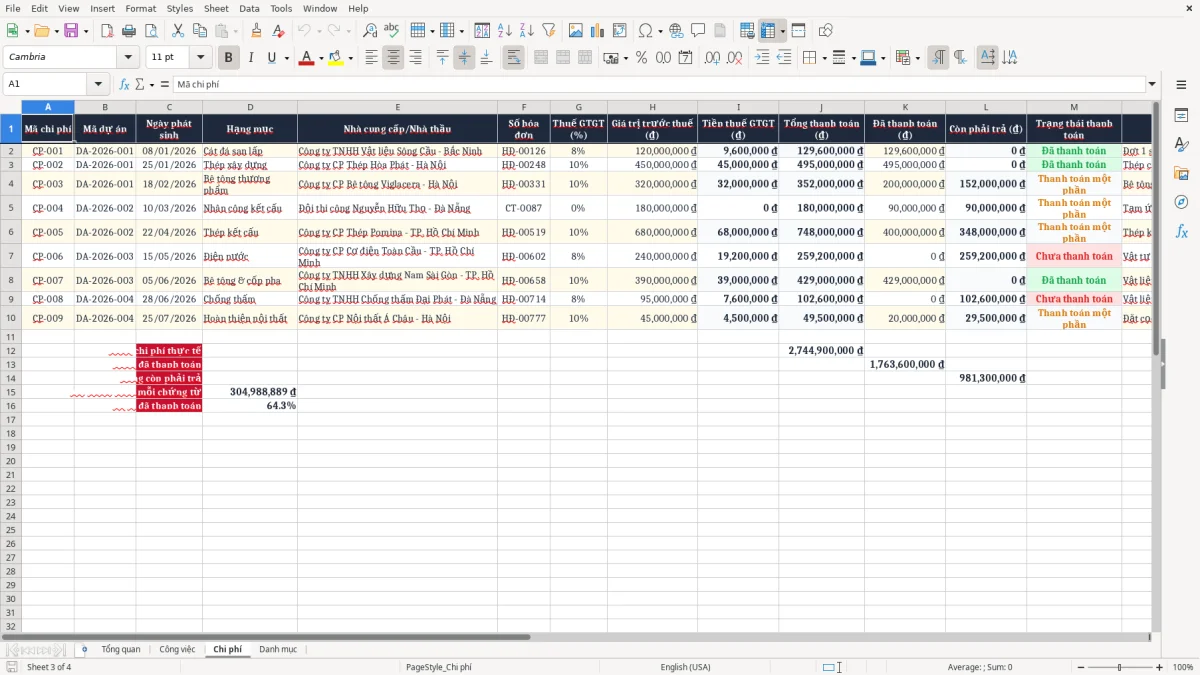Switch to the Danh mục sheet tab
Viewport: 1200px width, 675px height.
point(278,649)
